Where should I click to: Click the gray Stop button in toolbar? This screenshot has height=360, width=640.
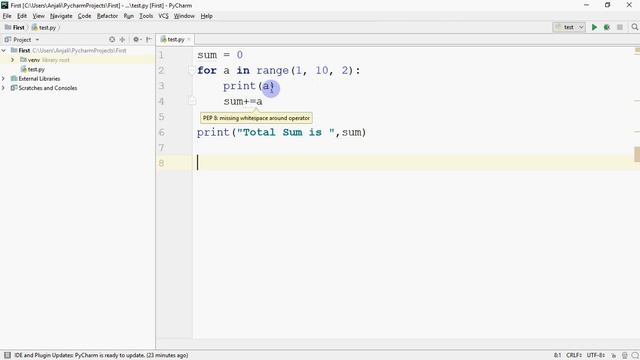tap(620, 27)
